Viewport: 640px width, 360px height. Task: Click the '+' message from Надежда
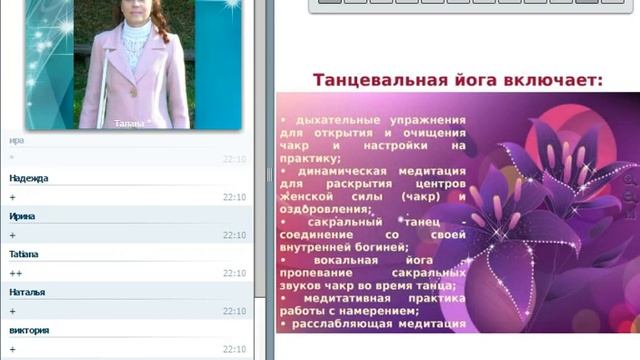pyautogui.click(x=13, y=198)
